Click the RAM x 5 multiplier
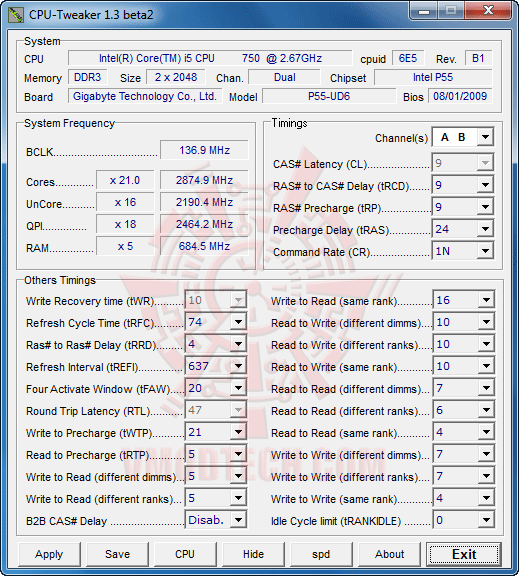The height and width of the screenshot is (576, 519). [125, 246]
